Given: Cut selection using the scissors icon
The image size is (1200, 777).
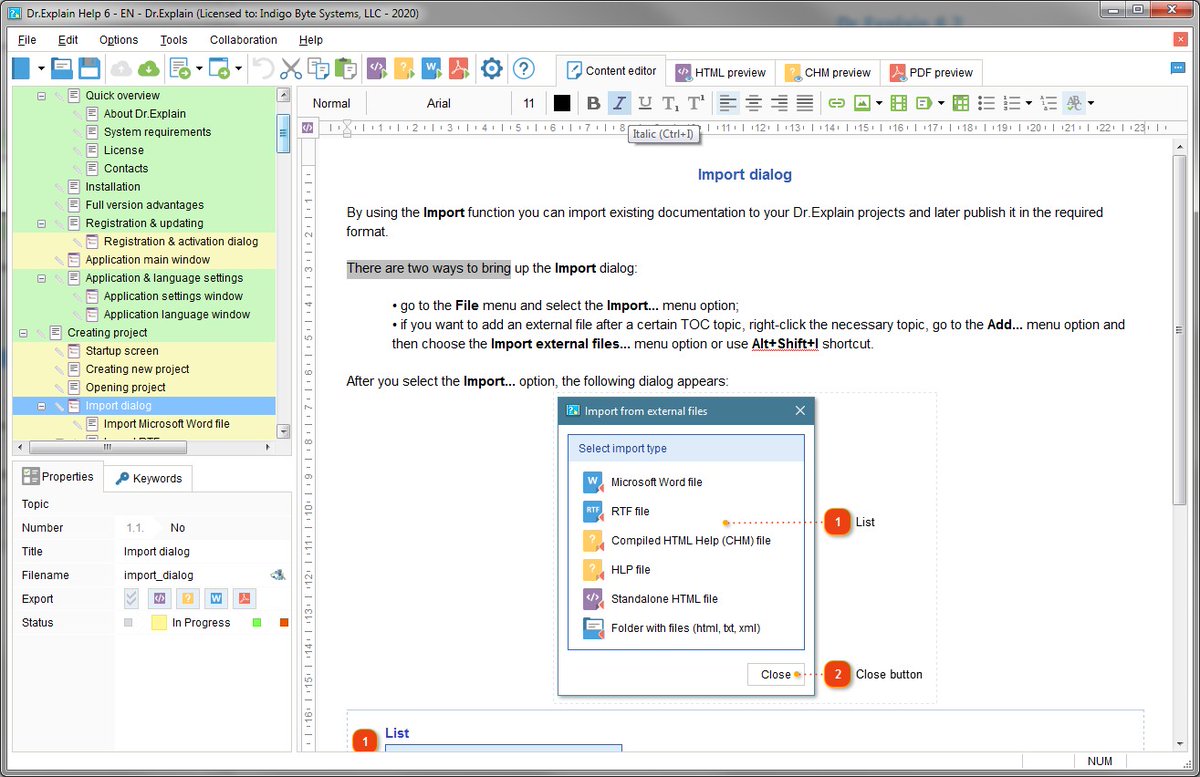Looking at the screenshot, I should coord(289,68).
